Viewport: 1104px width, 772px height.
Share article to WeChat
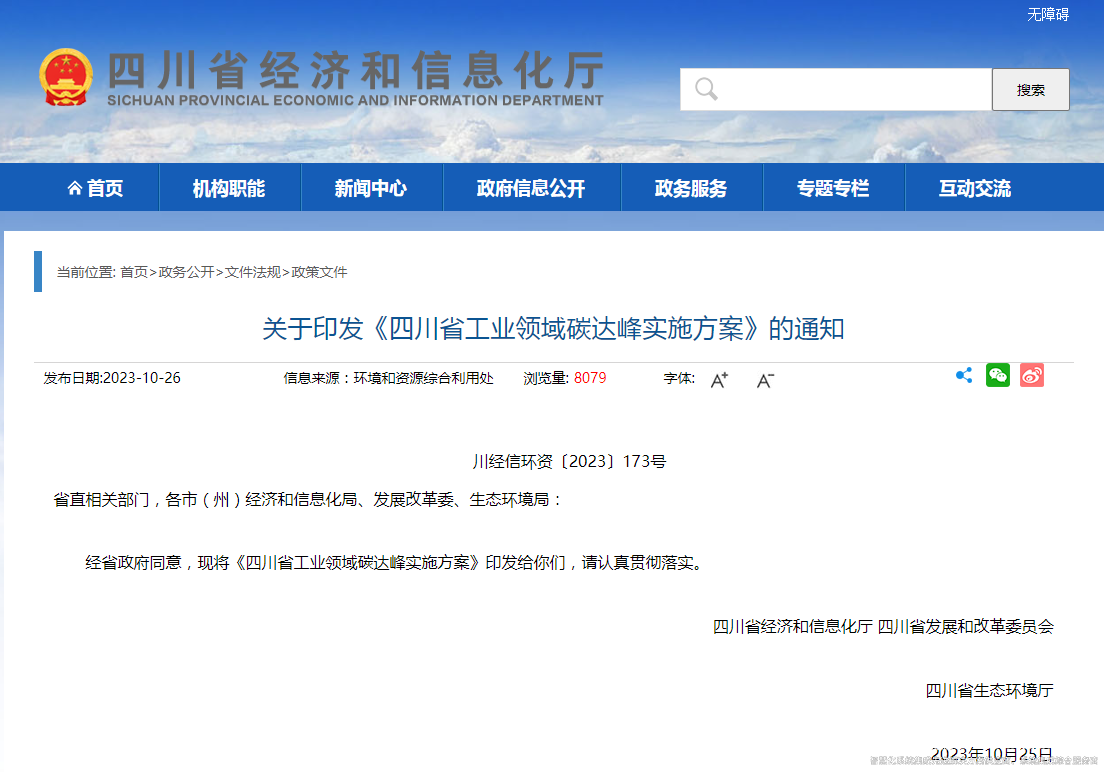(997, 375)
